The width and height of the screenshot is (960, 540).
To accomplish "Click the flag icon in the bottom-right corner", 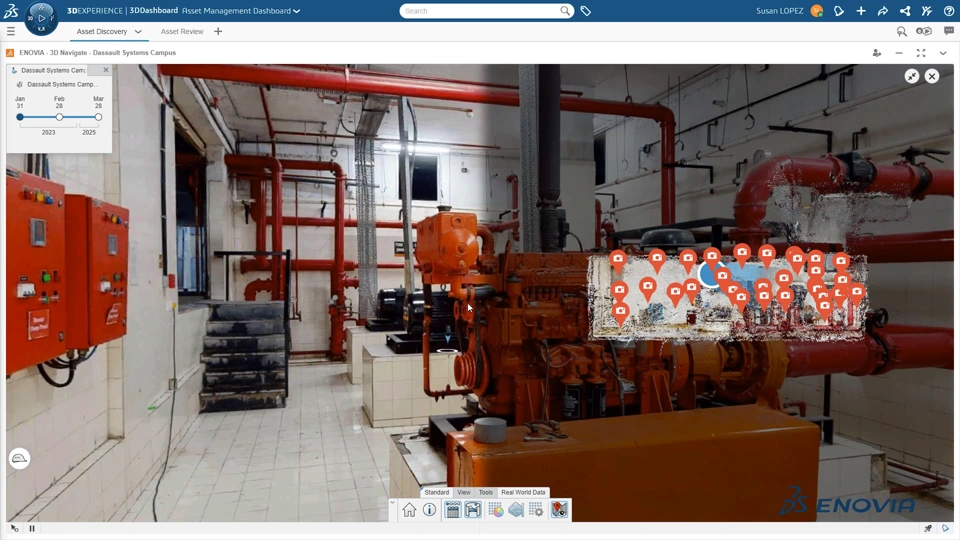I will click(945, 528).
